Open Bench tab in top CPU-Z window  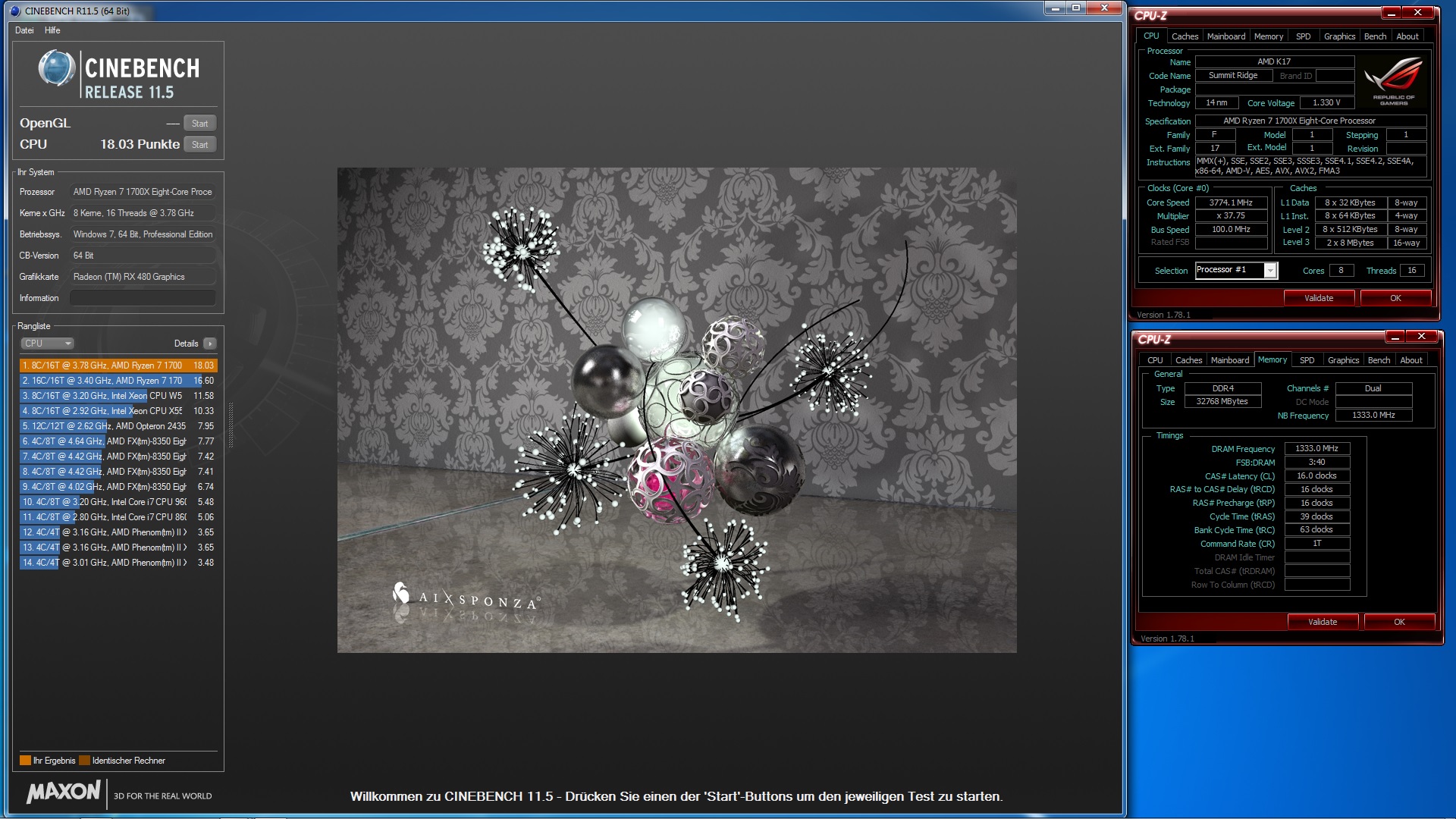click(x=1375, y=36)
